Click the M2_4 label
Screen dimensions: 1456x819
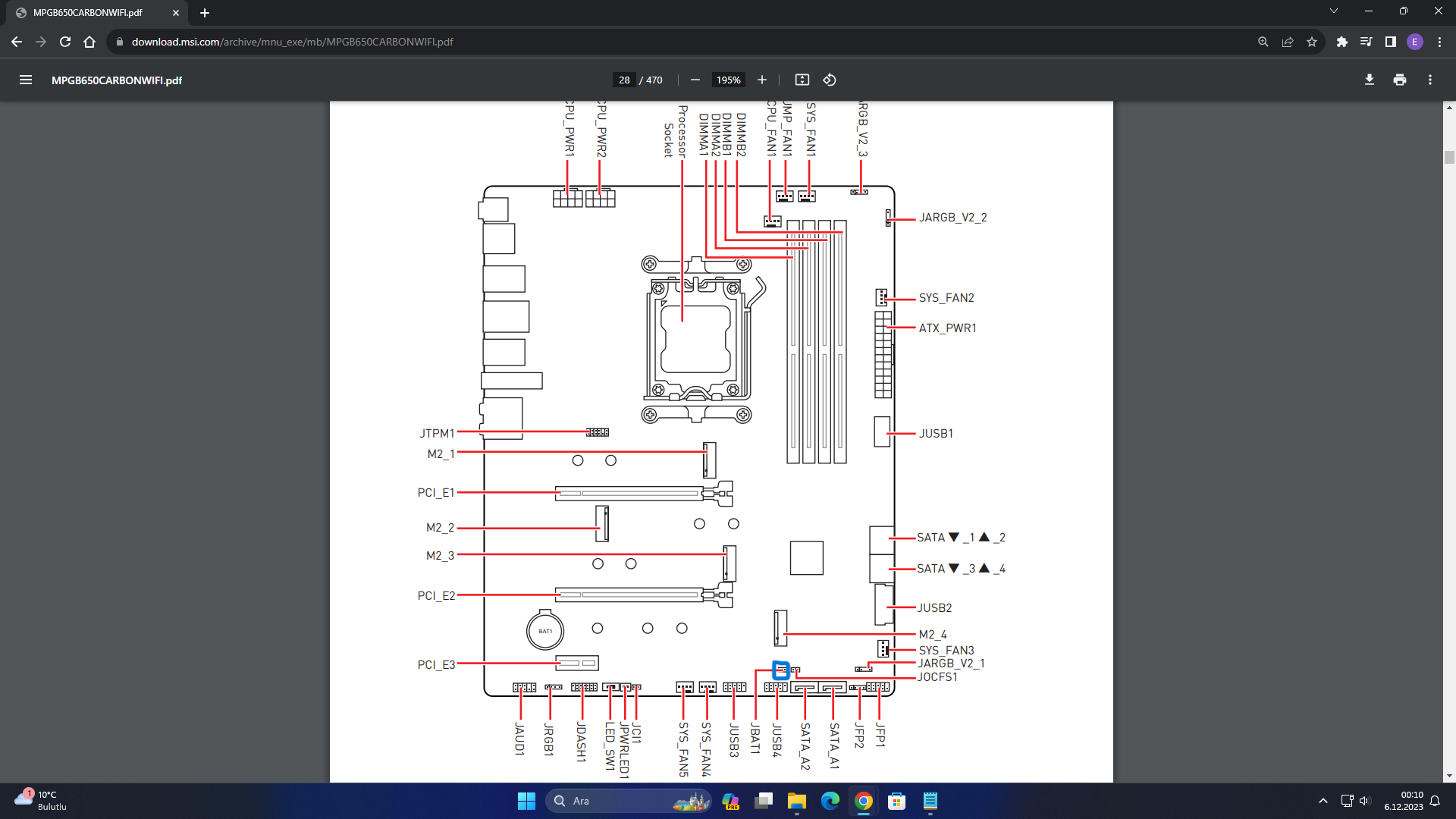(x=933, y=635)
